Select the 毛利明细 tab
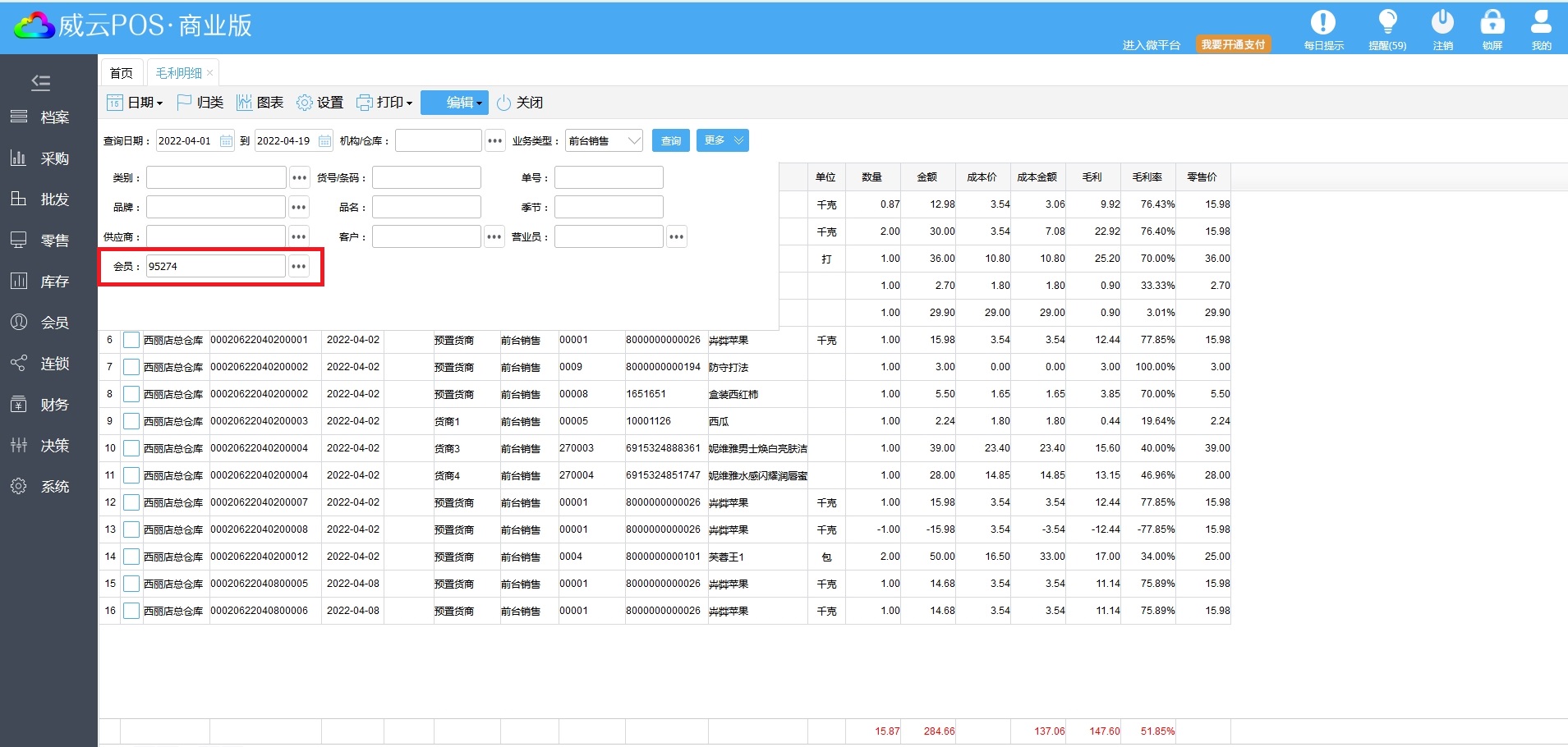This screenshot has width=1568, height=747. click(179, 73)
